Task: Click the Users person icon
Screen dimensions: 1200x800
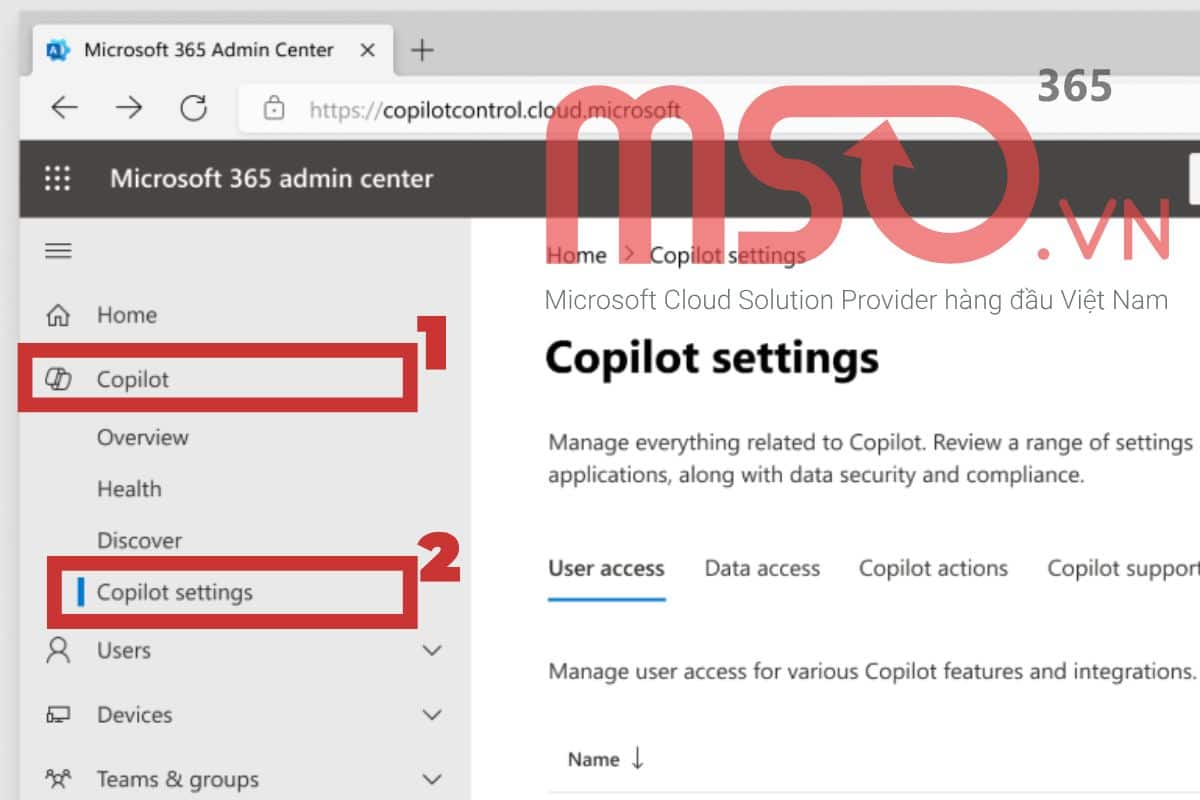Action: tap(59, 651)
